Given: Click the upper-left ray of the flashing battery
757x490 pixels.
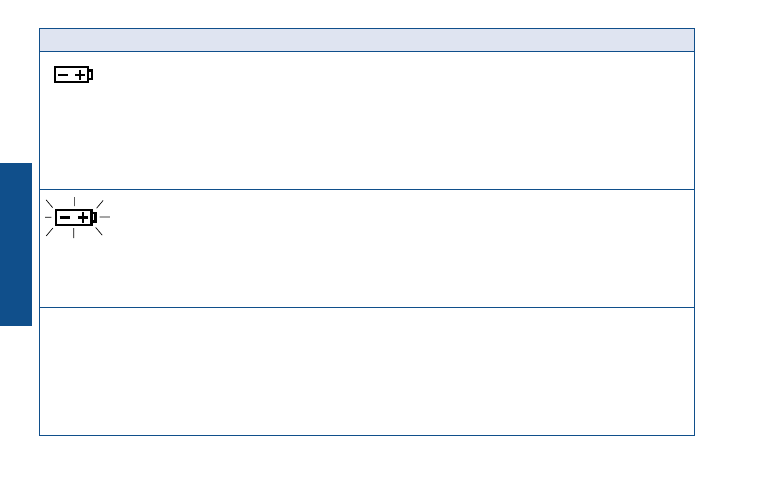Looking at the screenshot, I should click(x=49, y=203).
